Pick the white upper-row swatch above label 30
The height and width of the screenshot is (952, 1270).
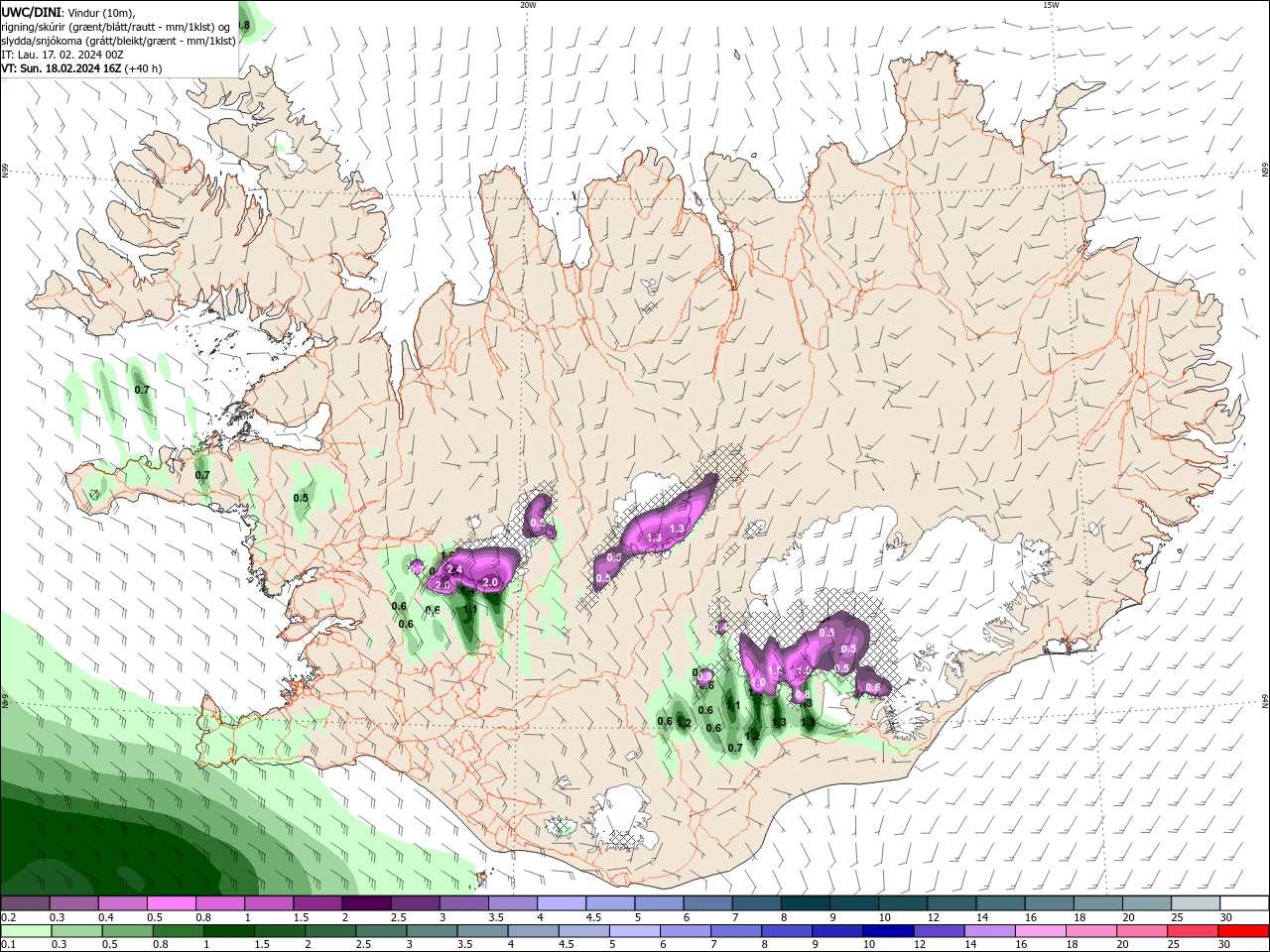click(1244, 903)
